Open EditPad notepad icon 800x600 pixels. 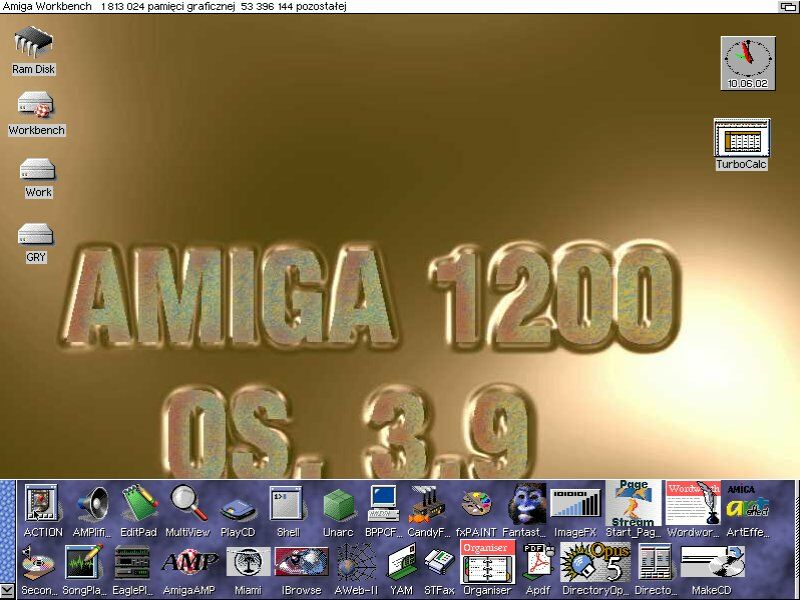pos(138,511)
